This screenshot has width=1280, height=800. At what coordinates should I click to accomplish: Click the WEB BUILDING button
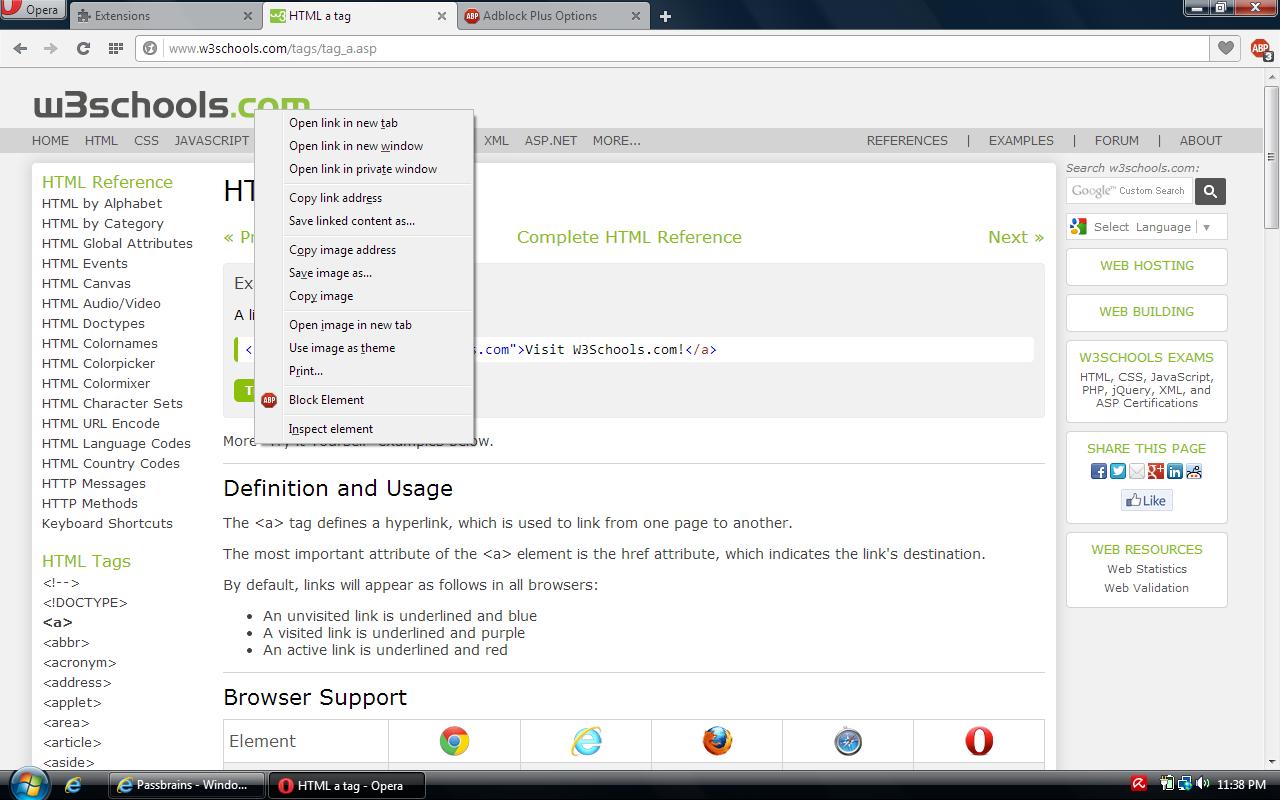point(1147,312)
